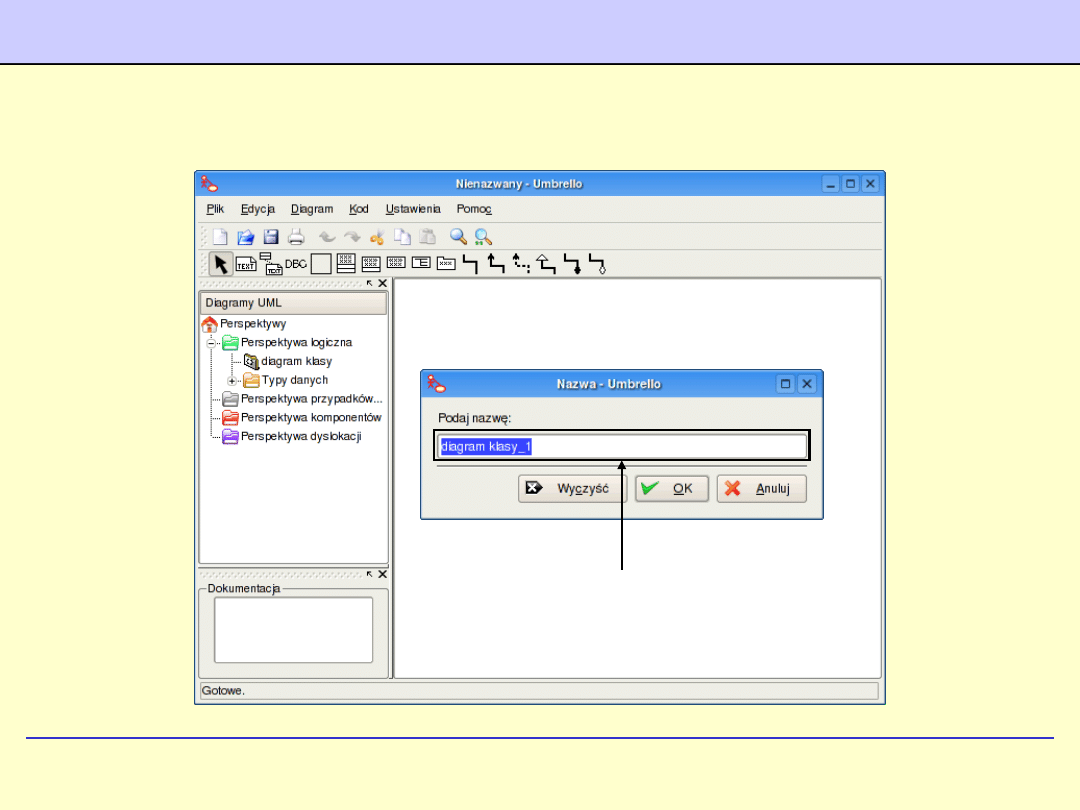Click the Podaj nazwę text field
This screenshot has width=1080, height=810.
coord(621,446)
